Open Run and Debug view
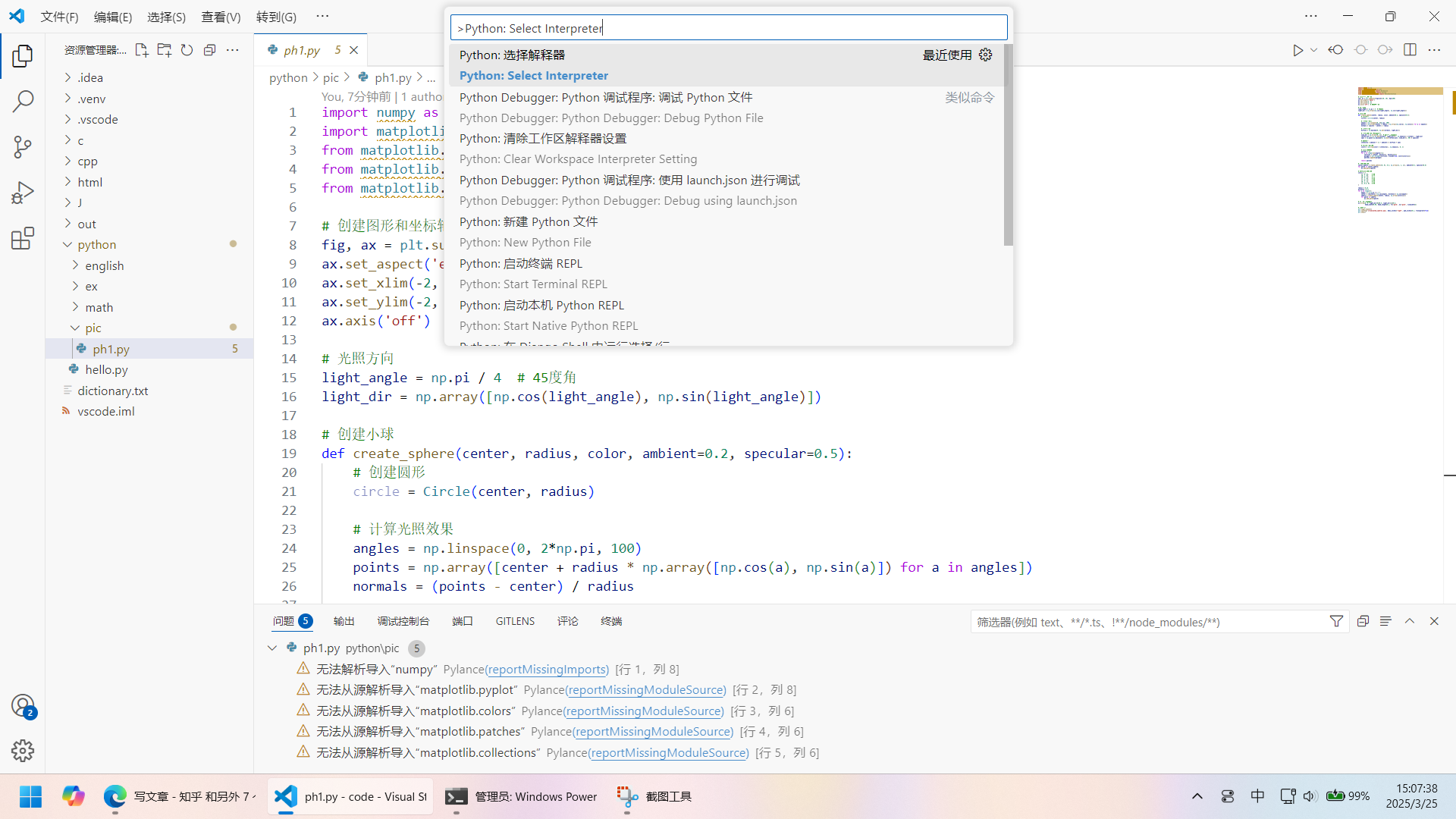 [23, 193]
